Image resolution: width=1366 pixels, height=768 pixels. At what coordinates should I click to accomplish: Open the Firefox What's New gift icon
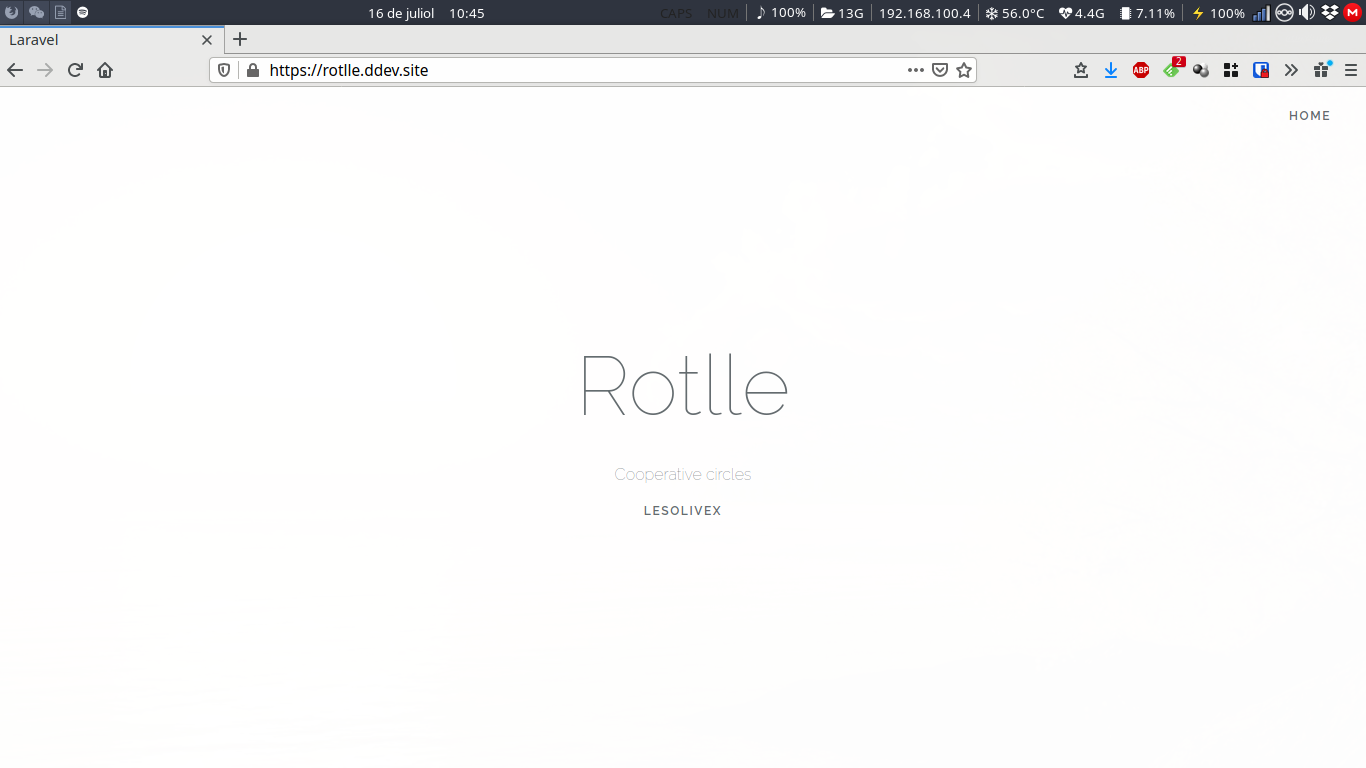click(x=1322, y=69)
